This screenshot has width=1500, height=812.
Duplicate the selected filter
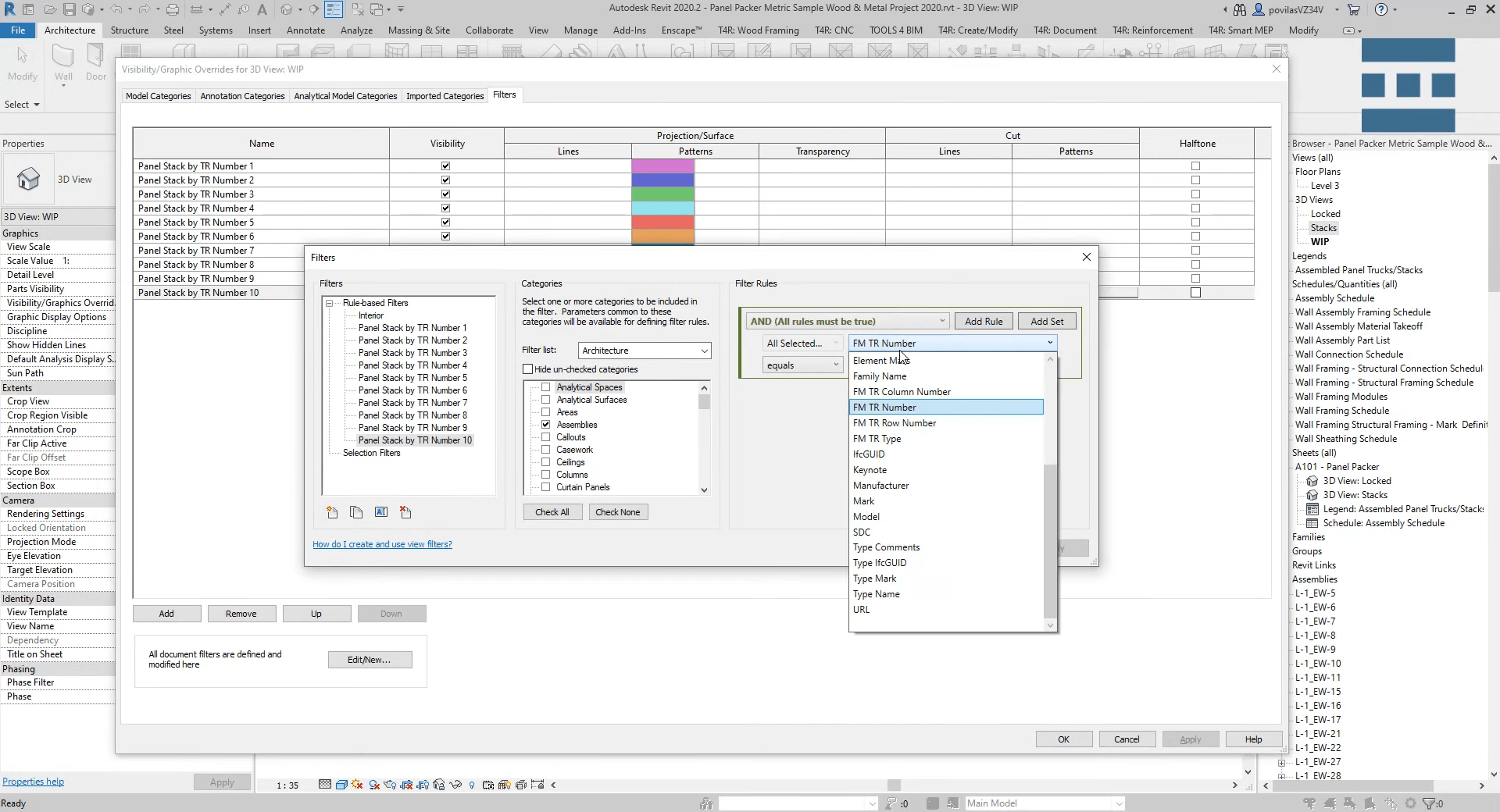(x=356, y=512)
